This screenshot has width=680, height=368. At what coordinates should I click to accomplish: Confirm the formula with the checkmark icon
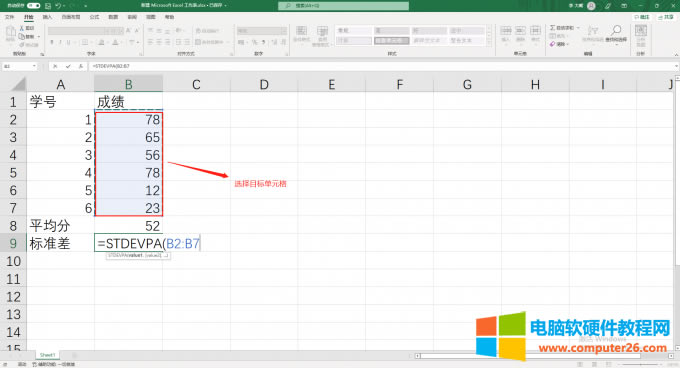pyautogui.click(x=68, y=66)
